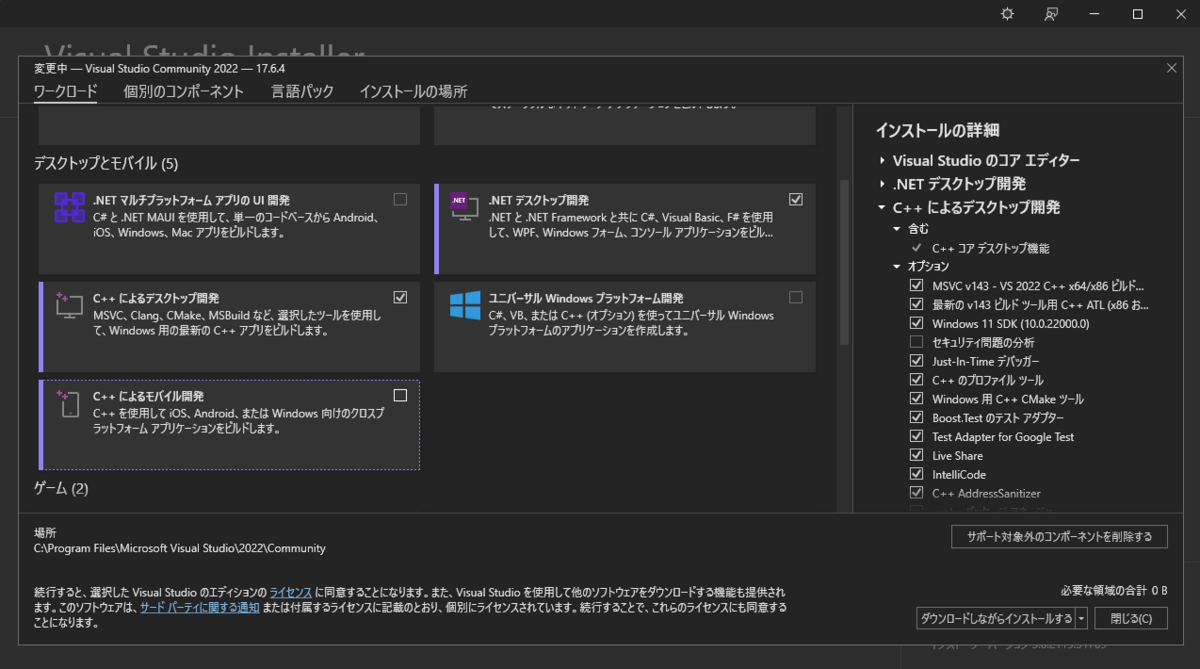The height and width of the screenshot is (669, 1200).
Task: Toggle IntelliCode option checkbox
Action: tap(916, 474)
